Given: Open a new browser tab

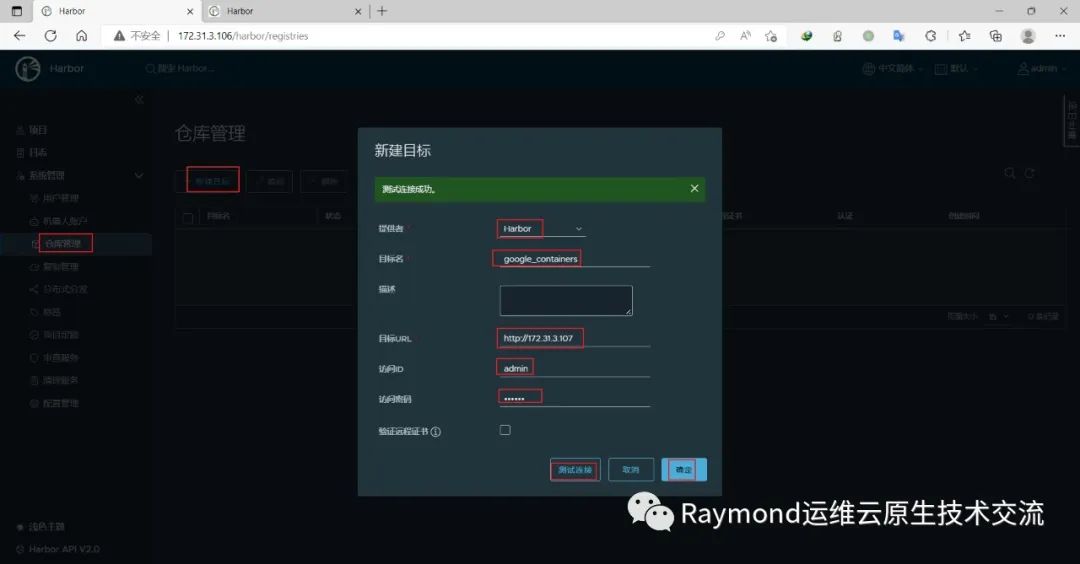Looking at the screenshot, I should pyautogui.click(x=382, y=11).
